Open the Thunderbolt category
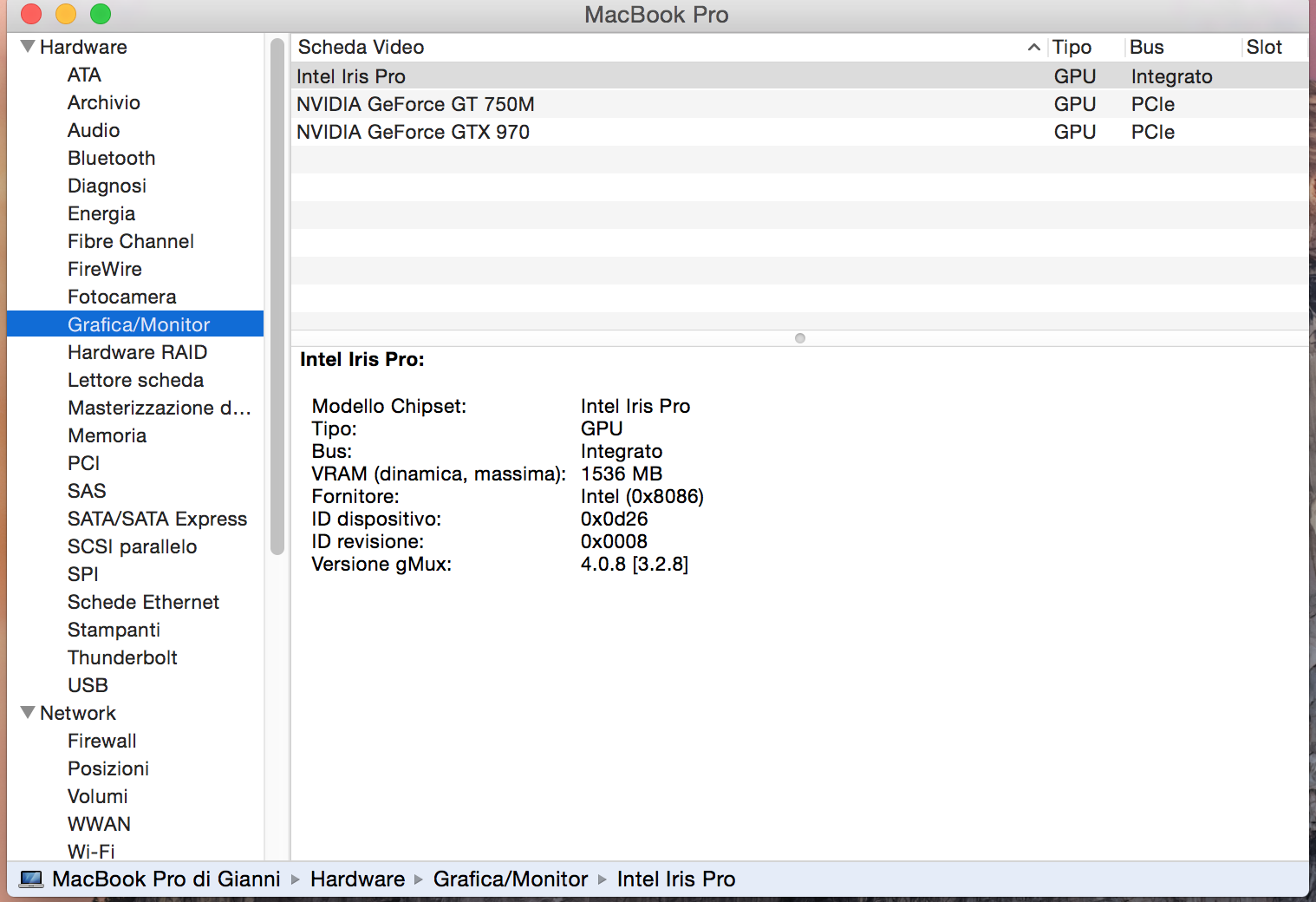Screen dimensions: 1316x902 pos(123,657)
